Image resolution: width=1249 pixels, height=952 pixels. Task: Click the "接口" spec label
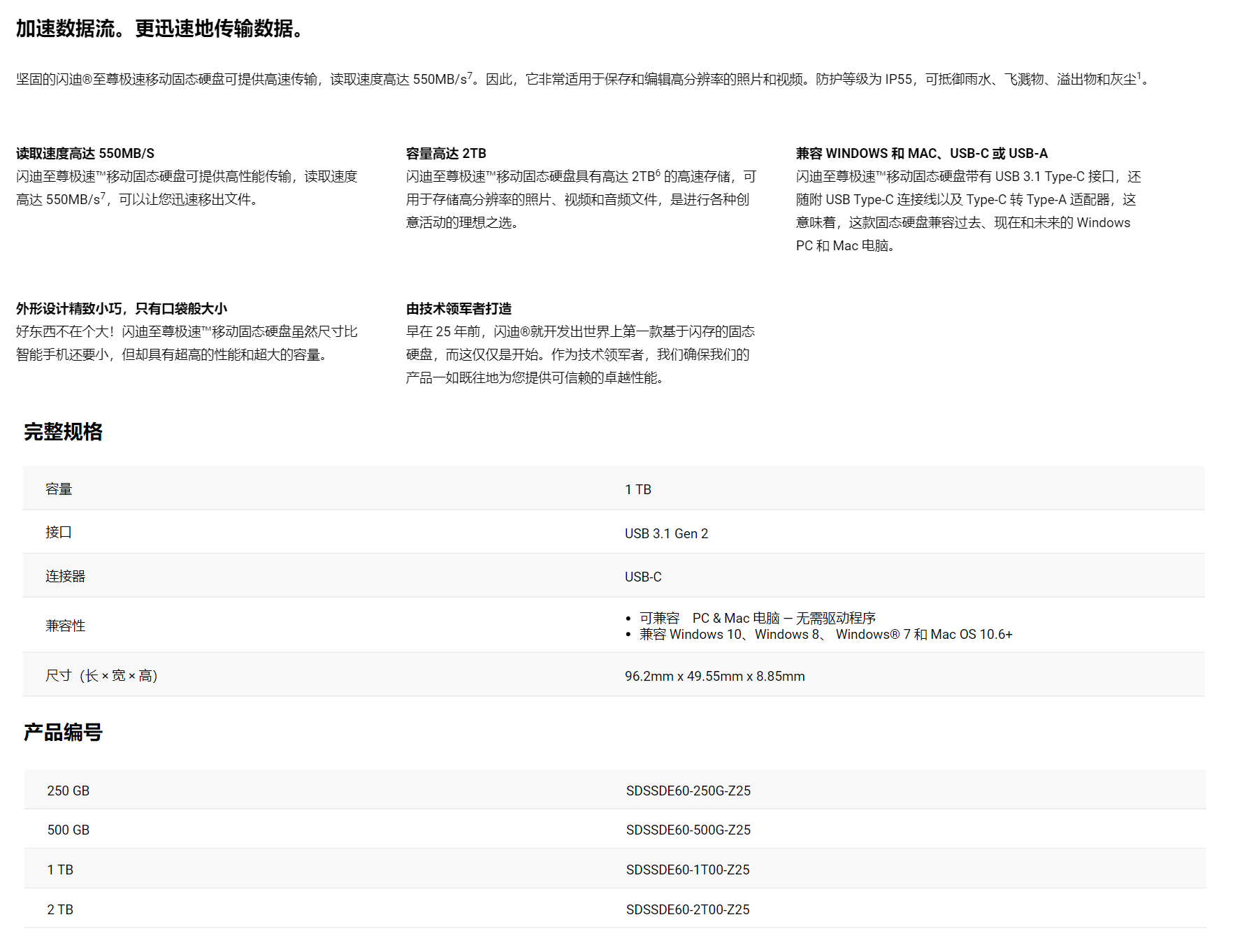[59, 533]
